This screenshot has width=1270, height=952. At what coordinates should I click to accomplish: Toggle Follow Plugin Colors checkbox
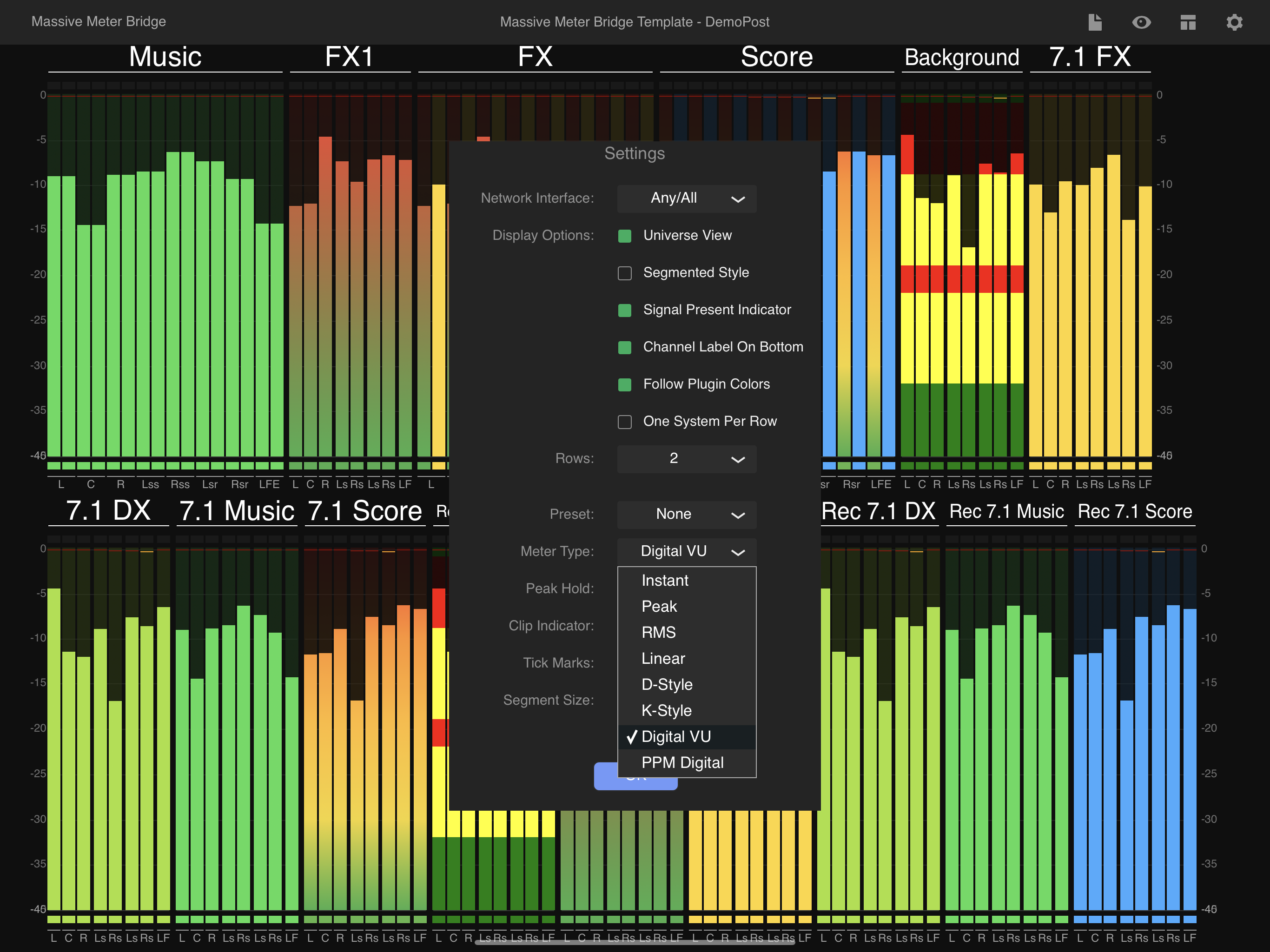625,384
